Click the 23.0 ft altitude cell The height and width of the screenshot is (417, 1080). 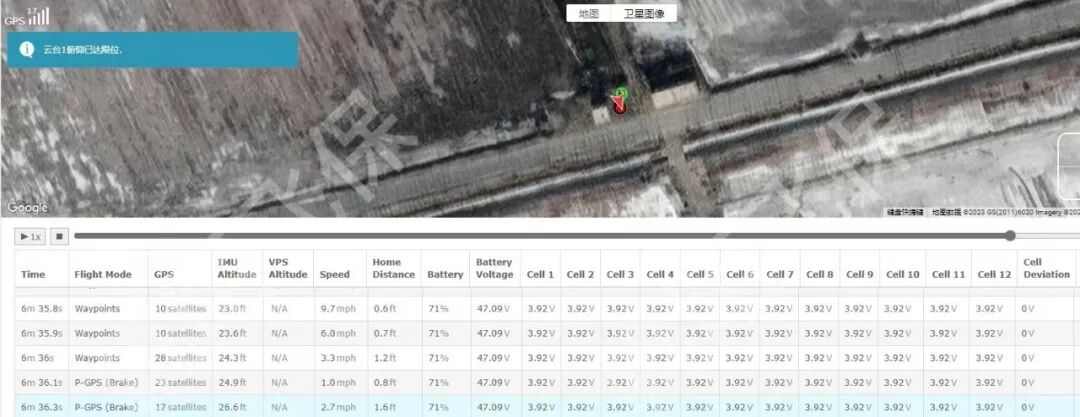tap(233, 309)
